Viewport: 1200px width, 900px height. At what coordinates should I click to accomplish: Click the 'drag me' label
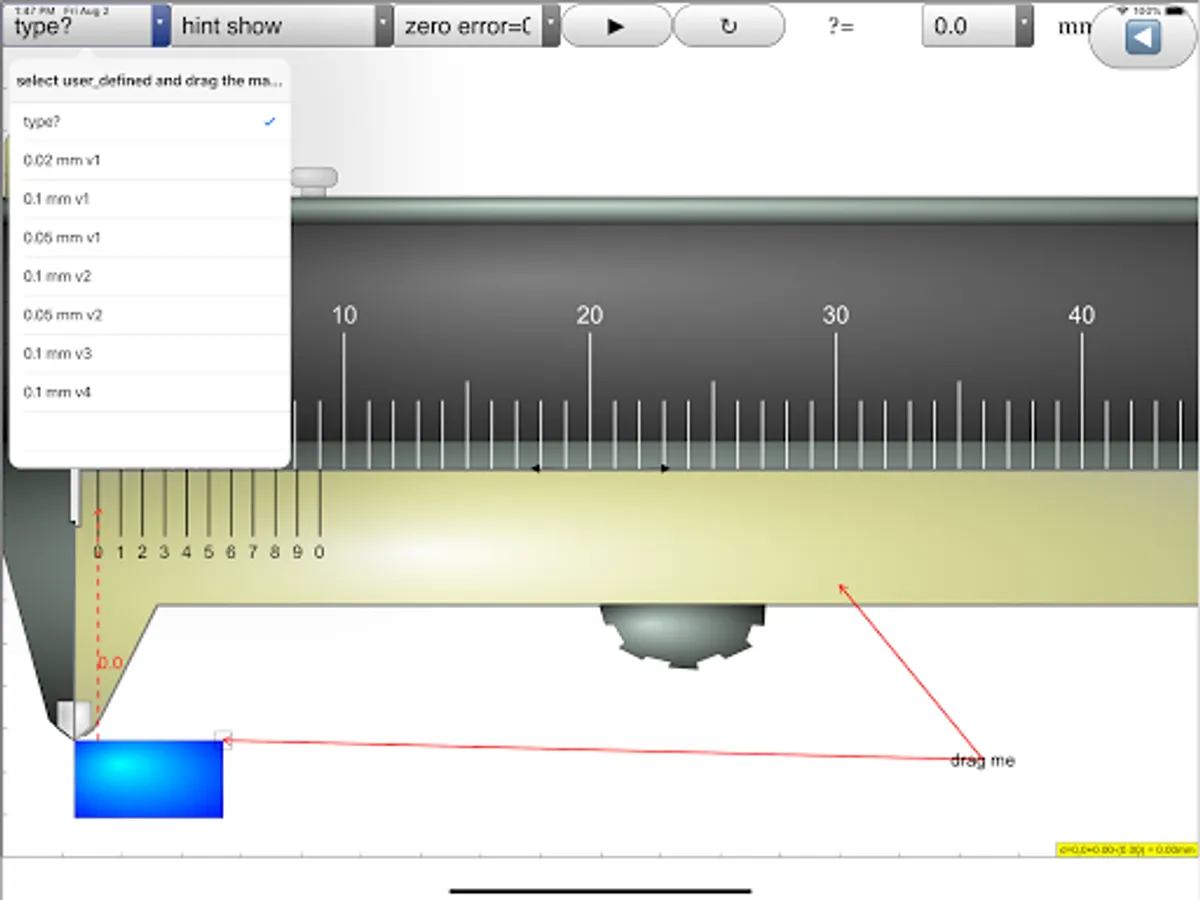982,761
